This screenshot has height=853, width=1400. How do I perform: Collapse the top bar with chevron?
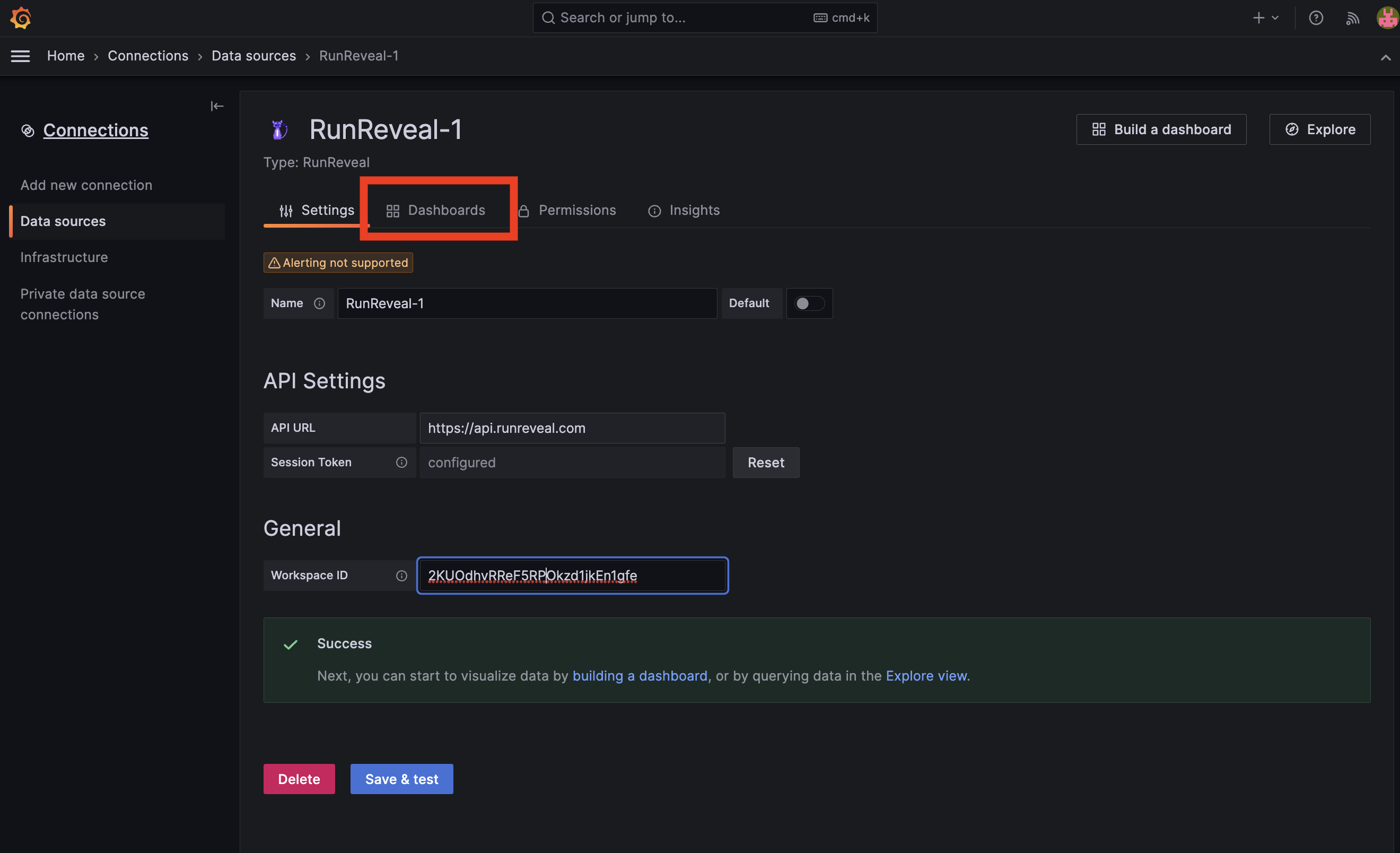[x=1385, y=57]
